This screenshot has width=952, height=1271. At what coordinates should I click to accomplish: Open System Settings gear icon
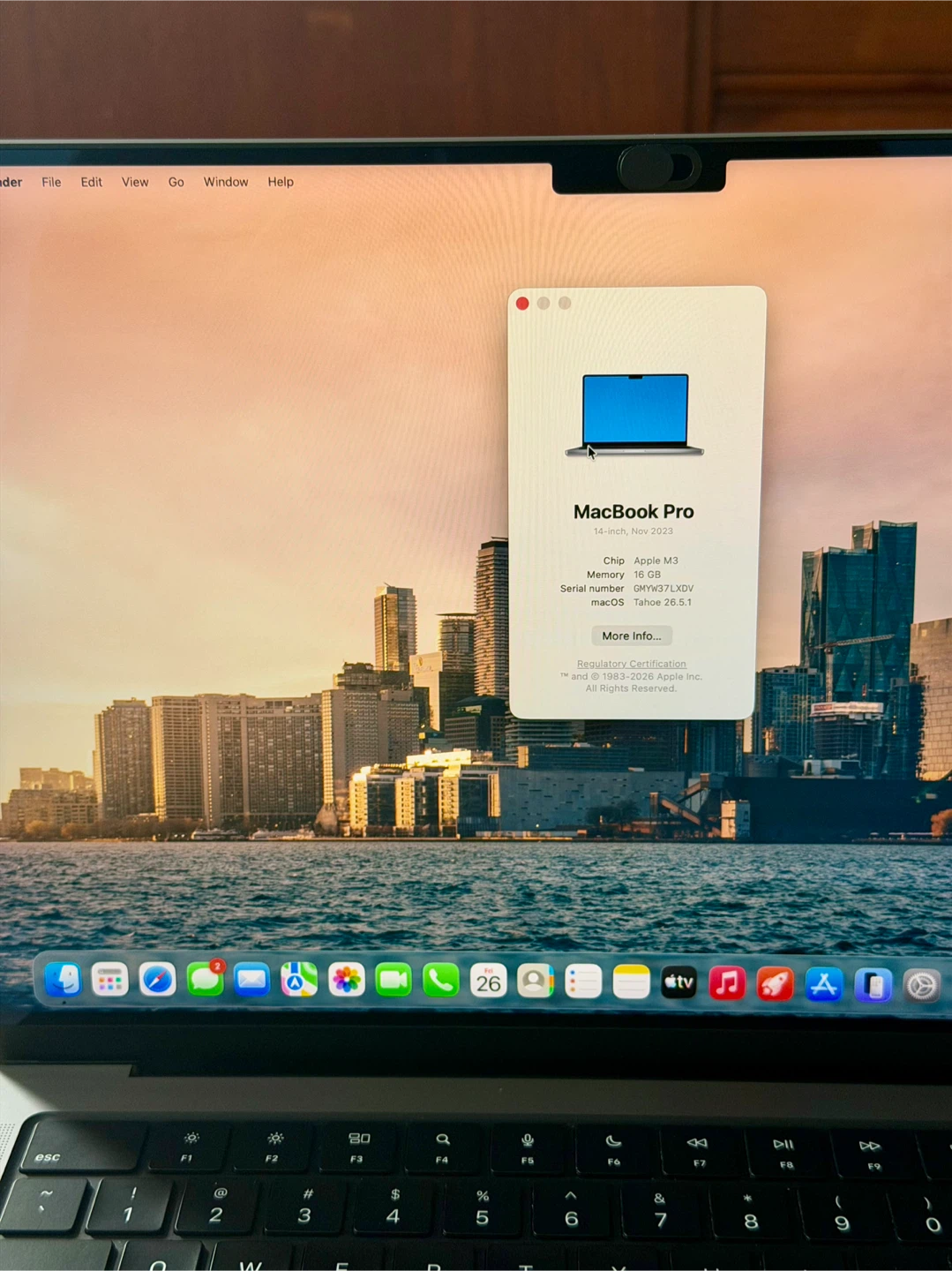[921, 986]
